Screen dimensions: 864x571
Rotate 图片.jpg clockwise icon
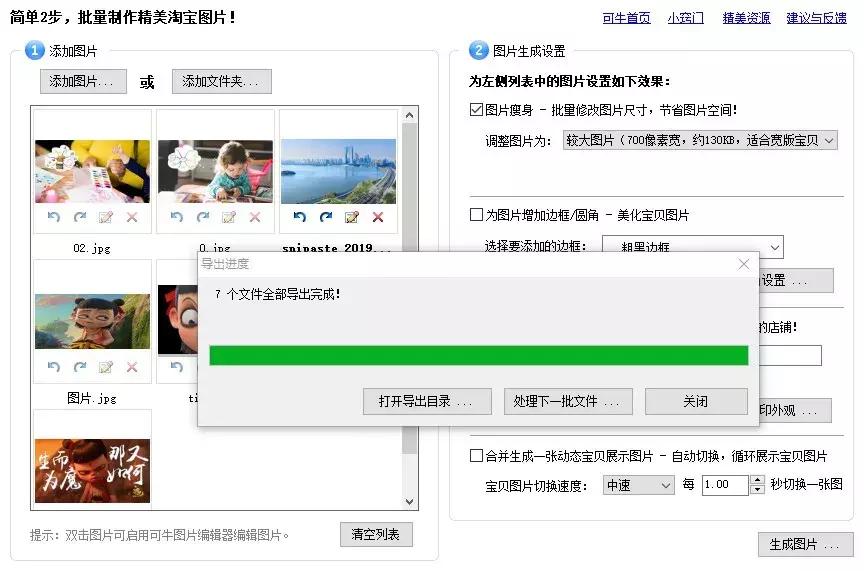coord(80,367)
